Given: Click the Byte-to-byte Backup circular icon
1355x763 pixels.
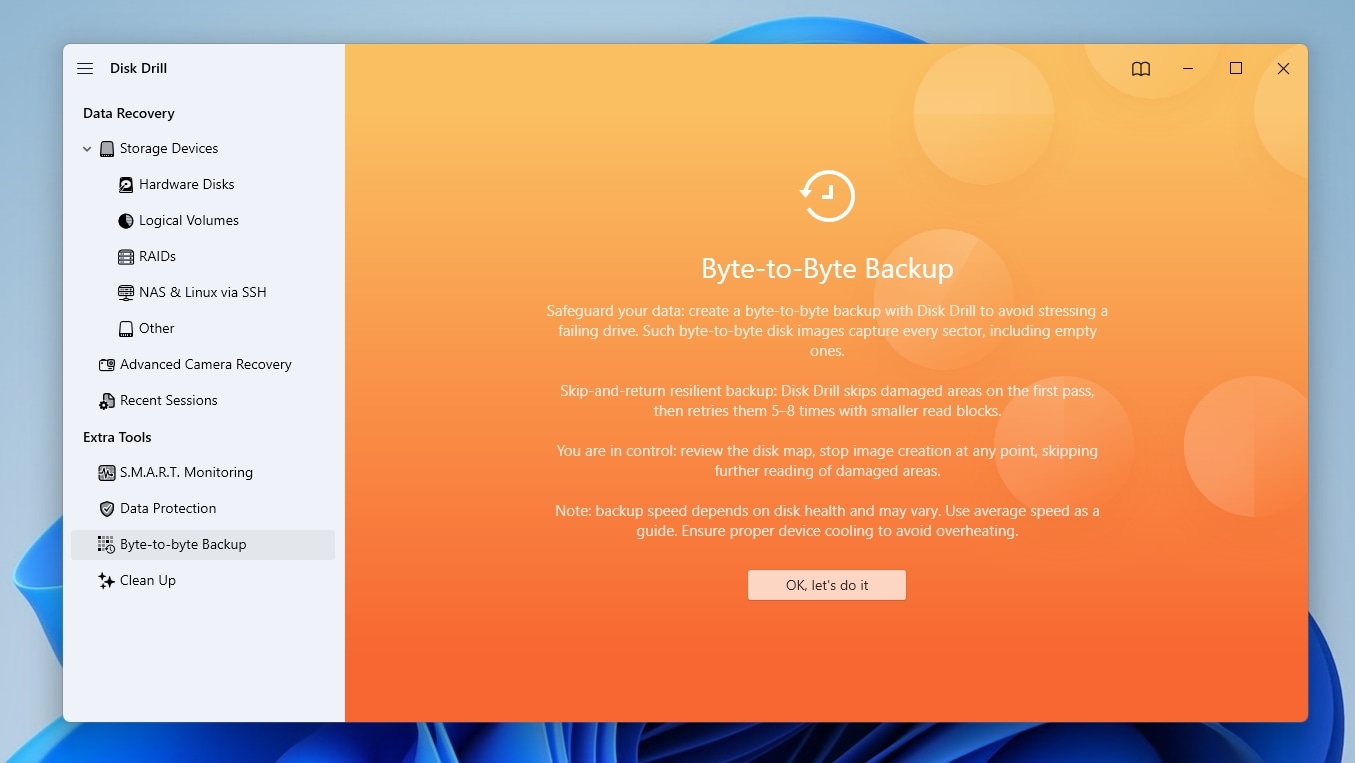Looking at the screenshot, I should (x=827, y=195).
